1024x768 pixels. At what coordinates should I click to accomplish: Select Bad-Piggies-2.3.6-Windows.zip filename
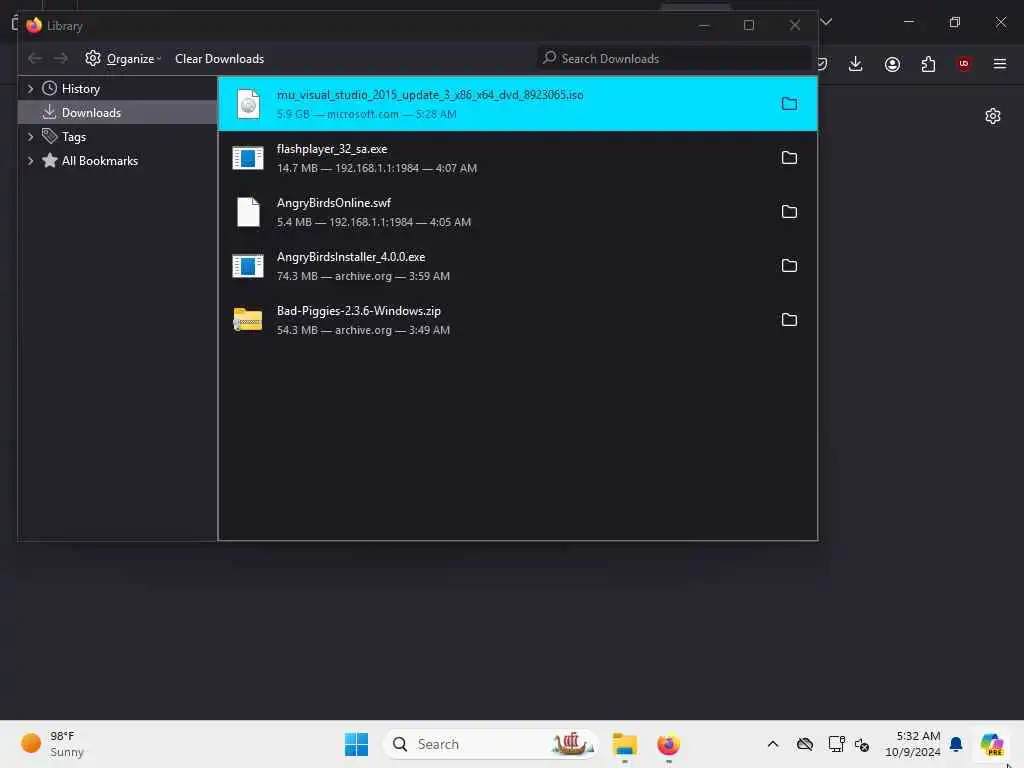pyautogui.click(x=359, y=312)
